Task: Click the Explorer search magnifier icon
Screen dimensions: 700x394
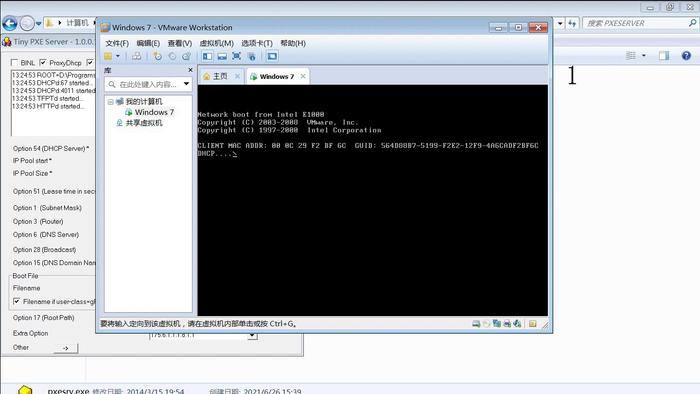Action: (x=692, y=23)
